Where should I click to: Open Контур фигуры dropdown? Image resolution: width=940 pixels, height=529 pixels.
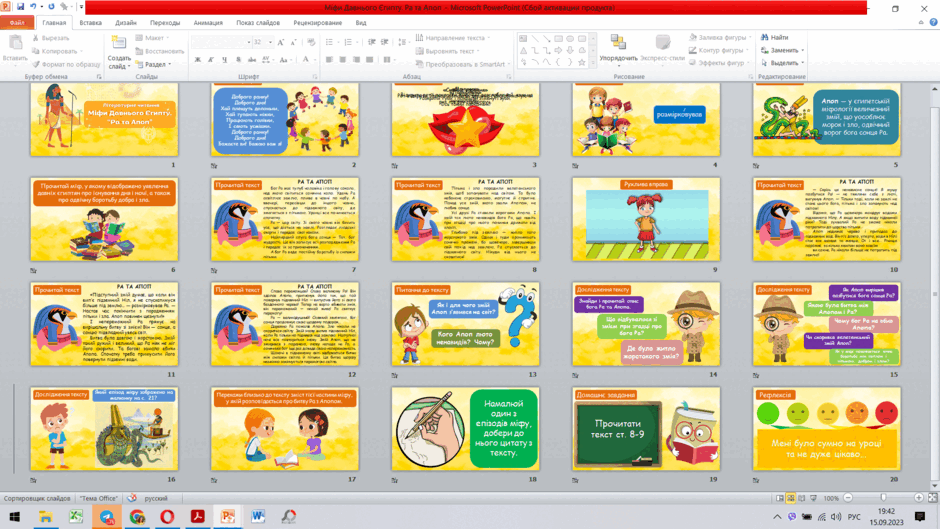[719, 50]
